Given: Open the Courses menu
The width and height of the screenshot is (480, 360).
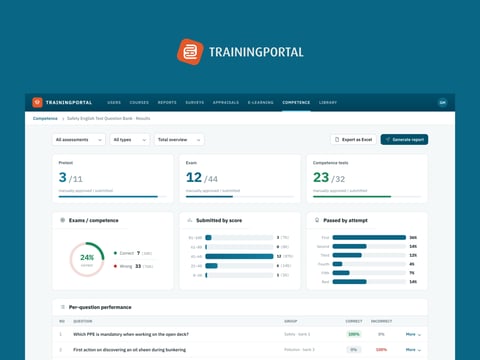Looking at the screenshot, I should pyautogui.click(x=139, y=102).
